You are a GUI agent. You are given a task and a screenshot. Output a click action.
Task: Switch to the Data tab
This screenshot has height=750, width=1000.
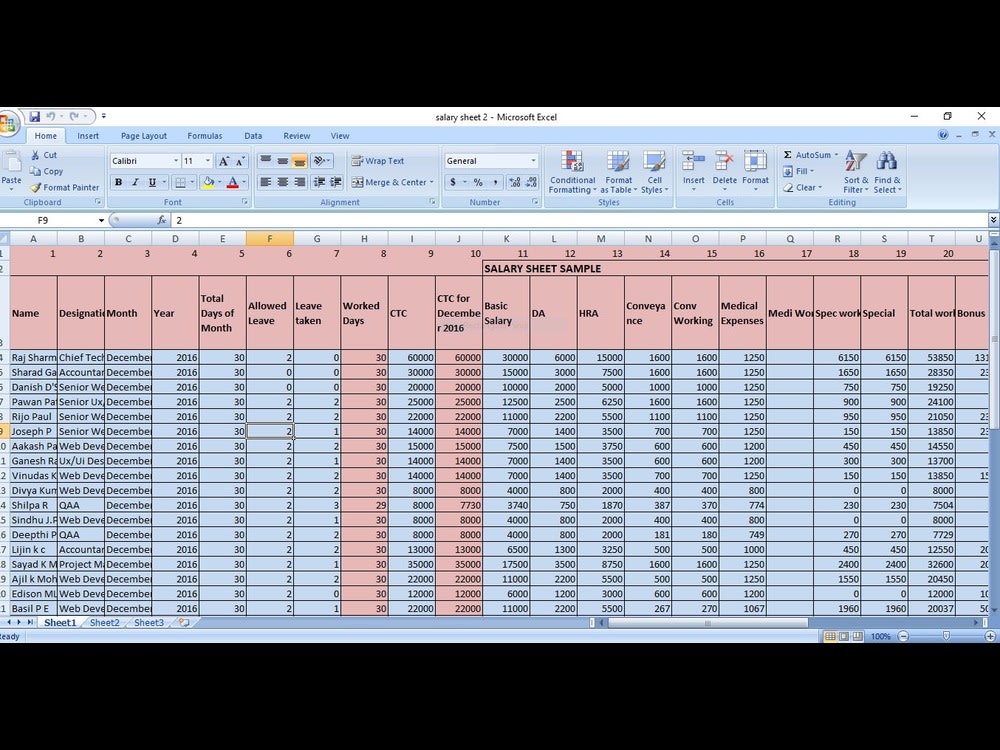(x=253, y=136)
